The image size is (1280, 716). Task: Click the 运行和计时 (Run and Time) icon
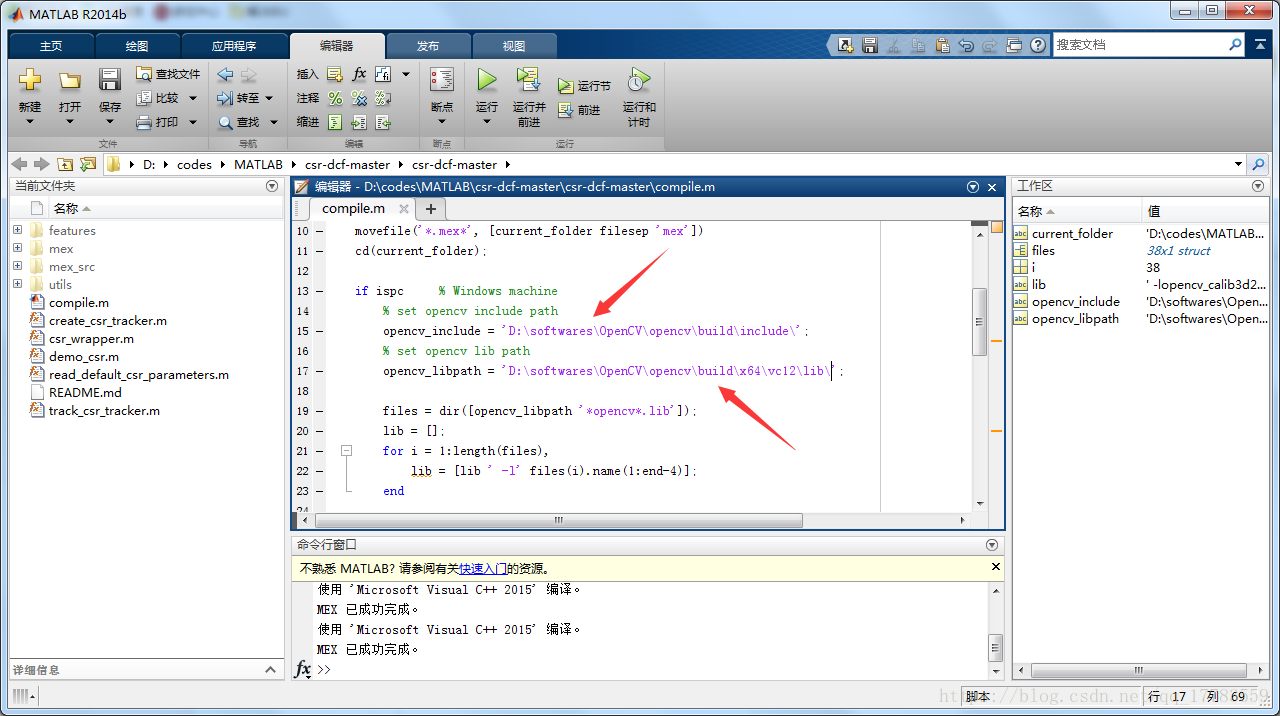639,80
